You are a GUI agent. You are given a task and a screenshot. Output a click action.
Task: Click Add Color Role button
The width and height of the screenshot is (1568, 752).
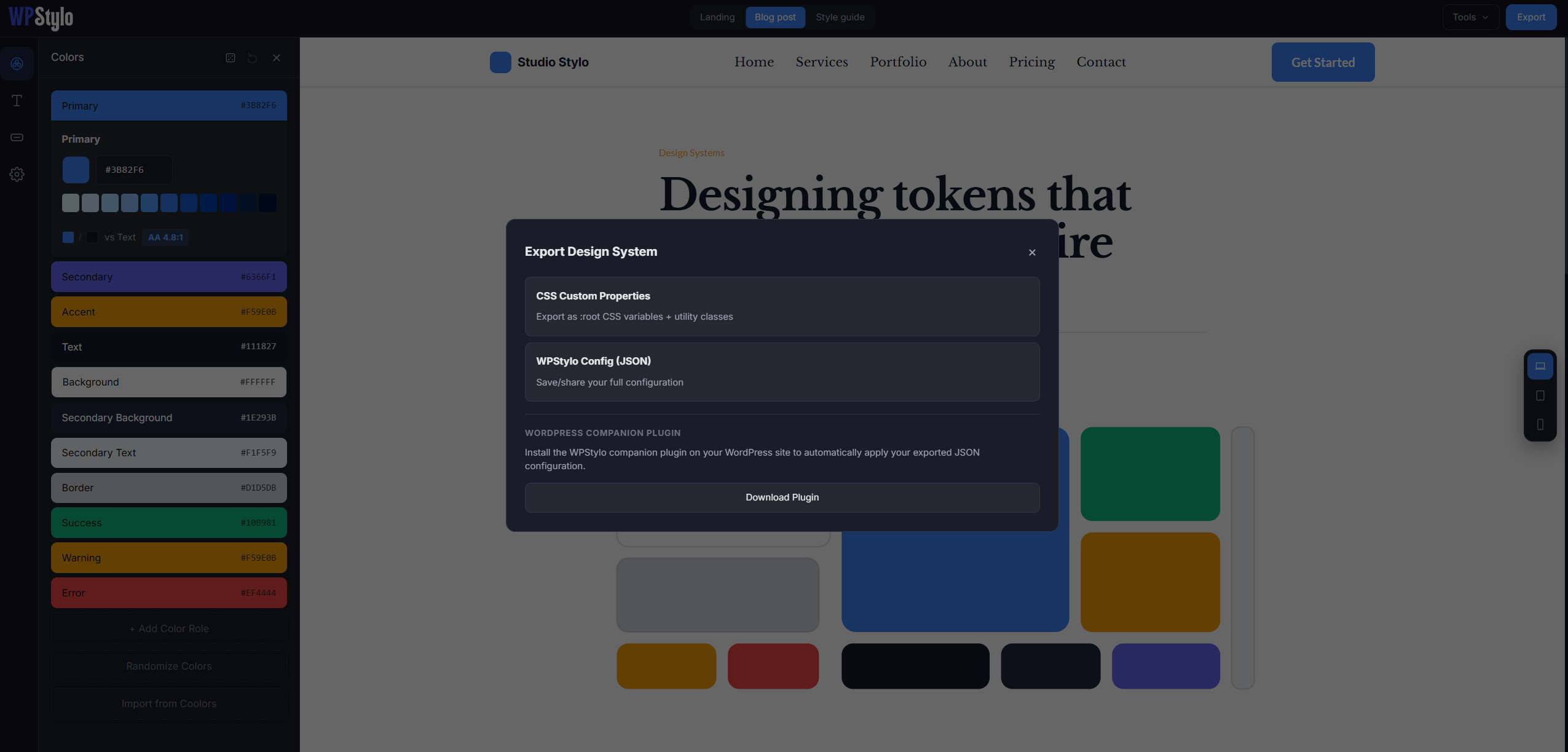tap(169, 628)
